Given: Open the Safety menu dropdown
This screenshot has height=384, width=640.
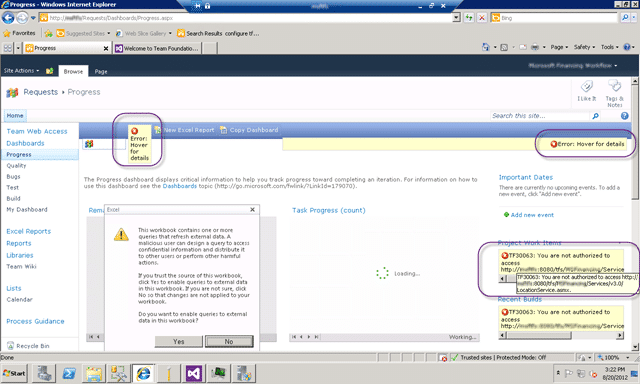Looking at the screenshot, I should (584, 47).
